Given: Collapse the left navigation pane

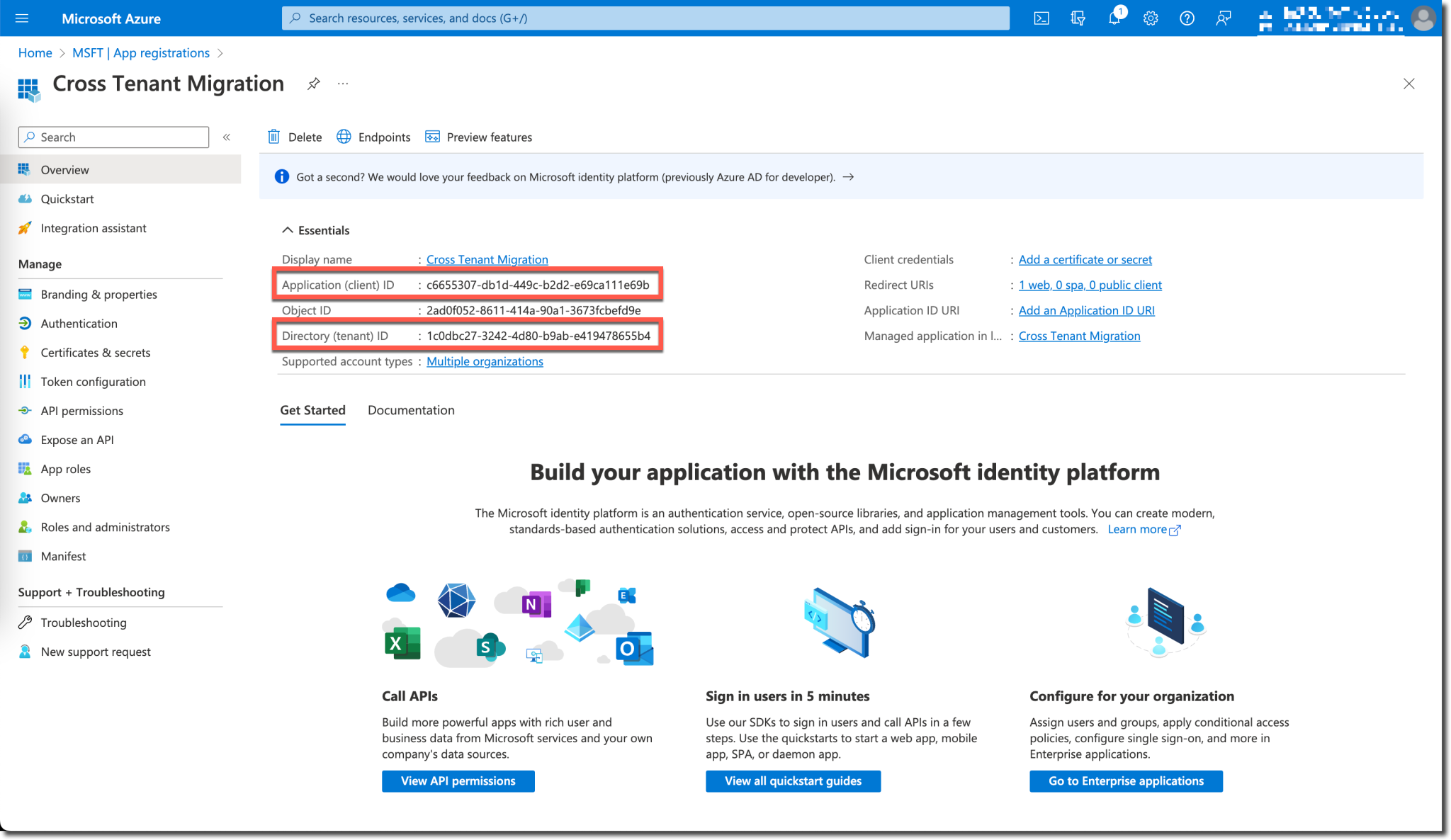Looking at the screenshot, I should point(226,137).
